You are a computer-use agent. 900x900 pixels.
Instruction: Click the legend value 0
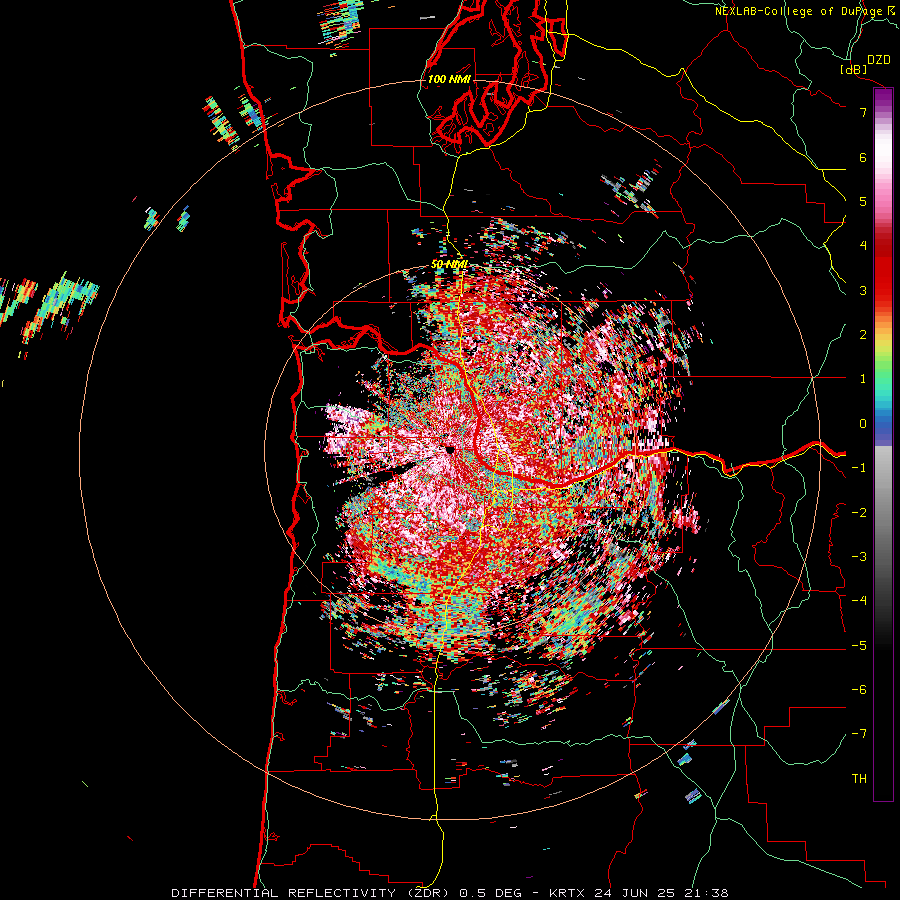click(x=863, y=424)
